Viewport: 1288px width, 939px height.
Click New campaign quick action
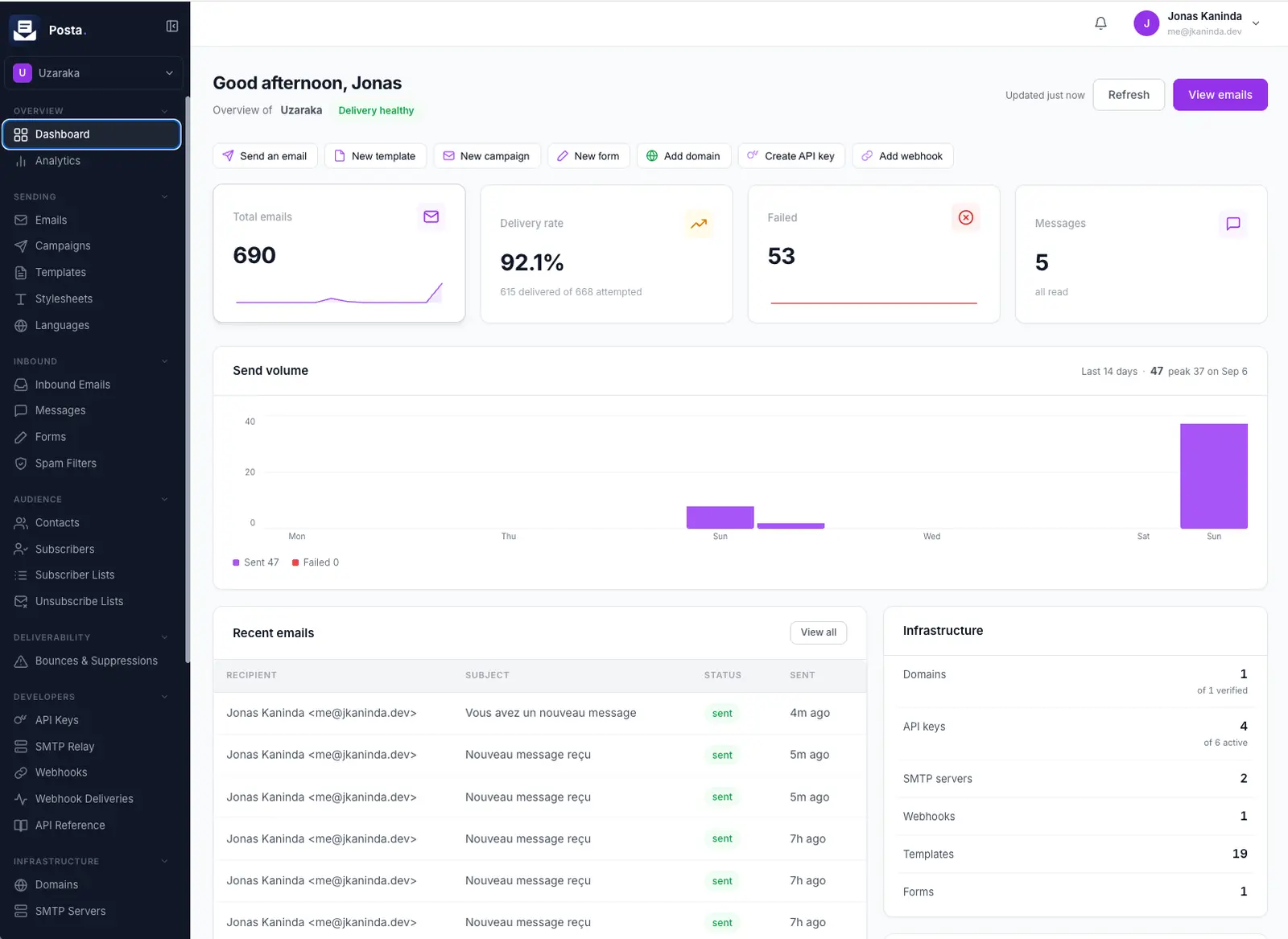click(x=487, y=156)
